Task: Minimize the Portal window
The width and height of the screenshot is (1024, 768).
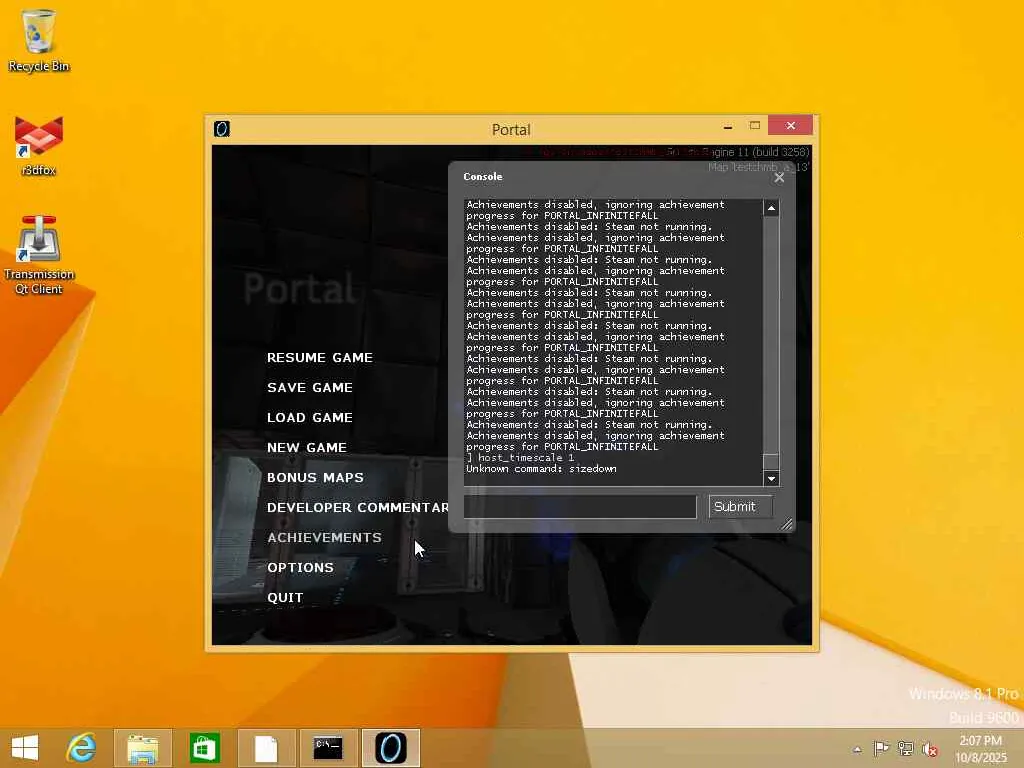Action: [728, 126]
